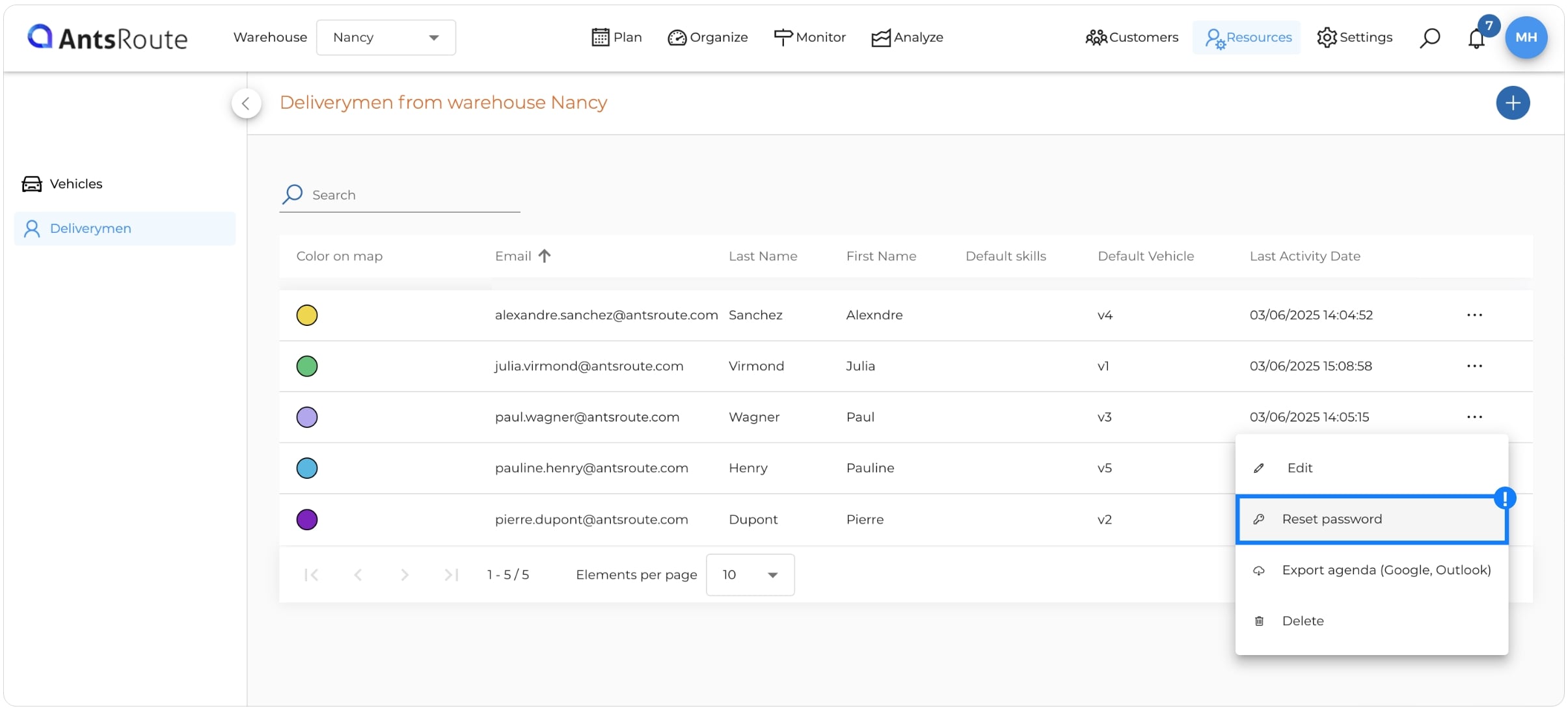Click email julia.virmond@antsroute.com
The height and width of the screenshot is (711, 1568).
point(589,366)
